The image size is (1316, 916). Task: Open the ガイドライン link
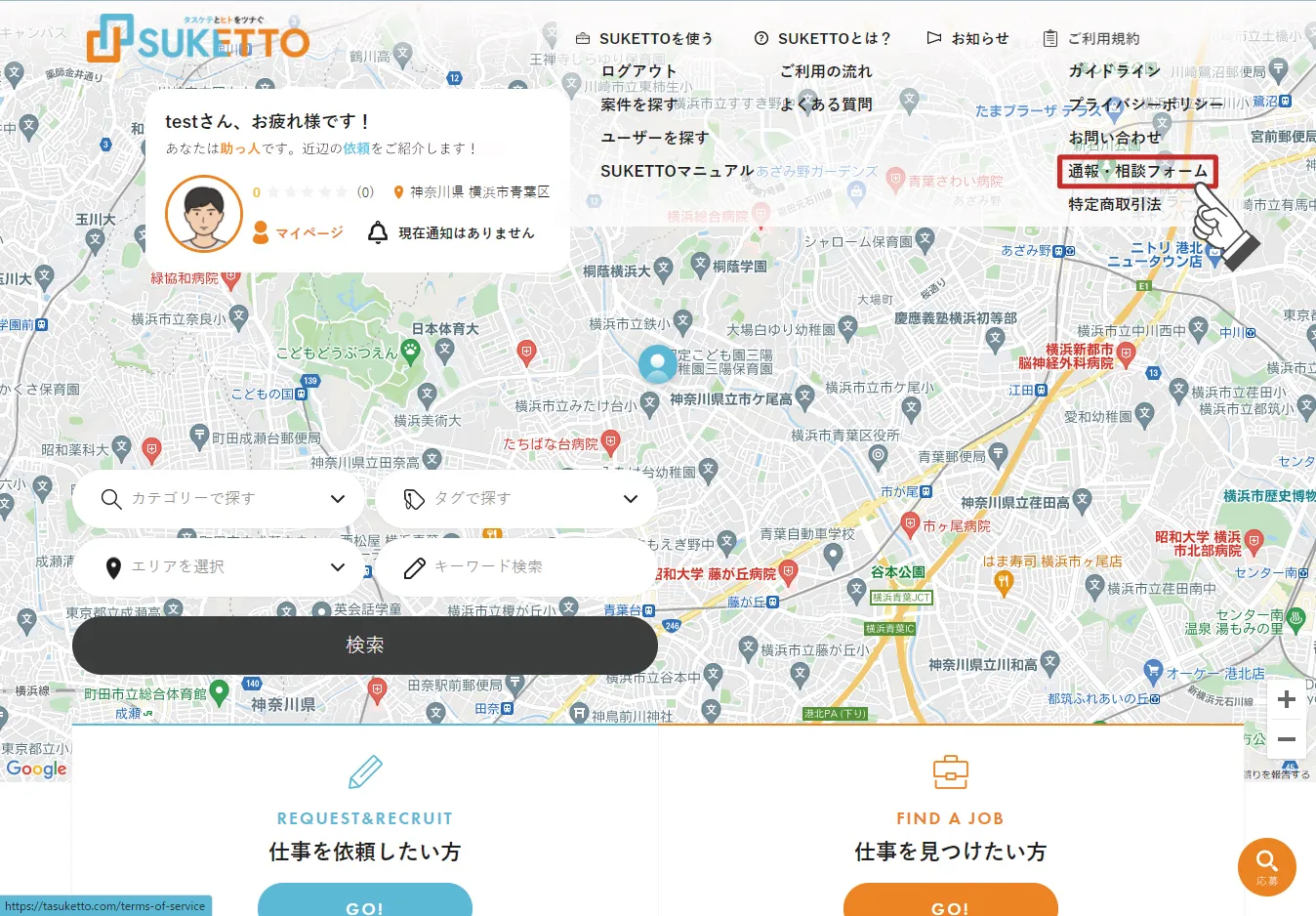[x=1114, y=71]
